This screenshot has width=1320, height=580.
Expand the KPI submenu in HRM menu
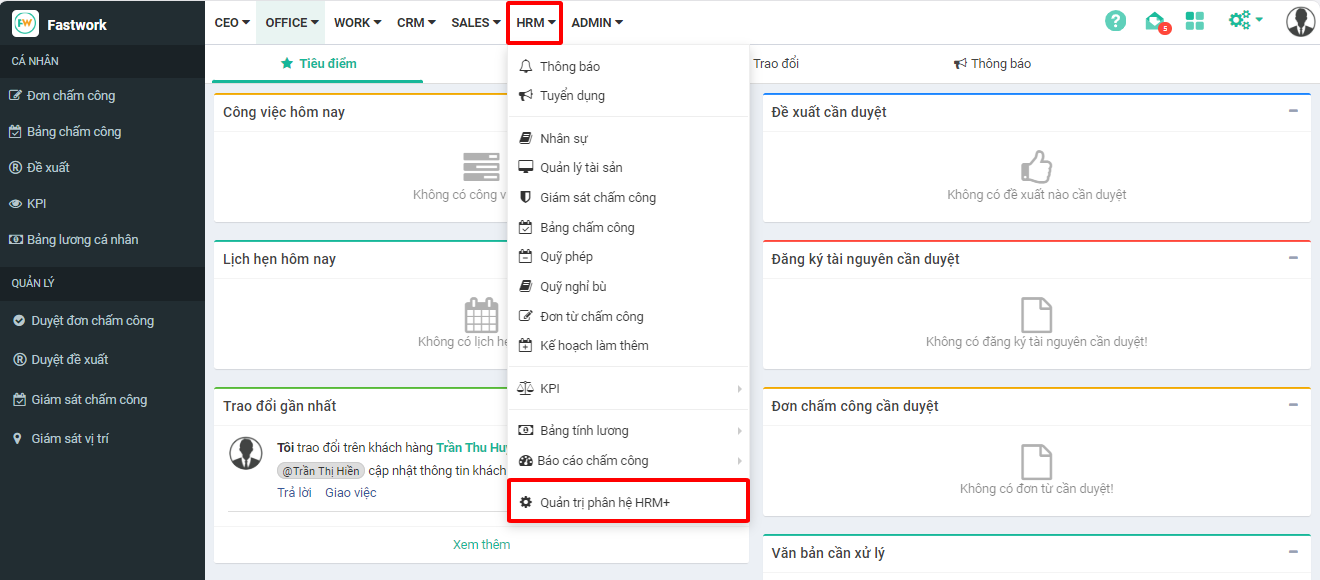point(628,388)
